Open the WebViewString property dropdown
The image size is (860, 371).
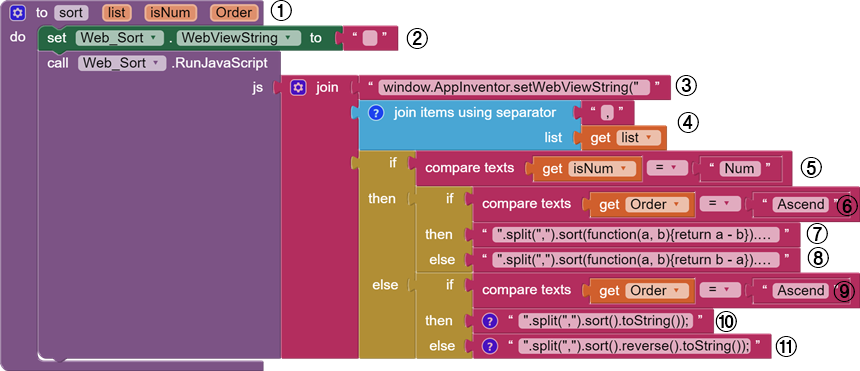point(239,38)
